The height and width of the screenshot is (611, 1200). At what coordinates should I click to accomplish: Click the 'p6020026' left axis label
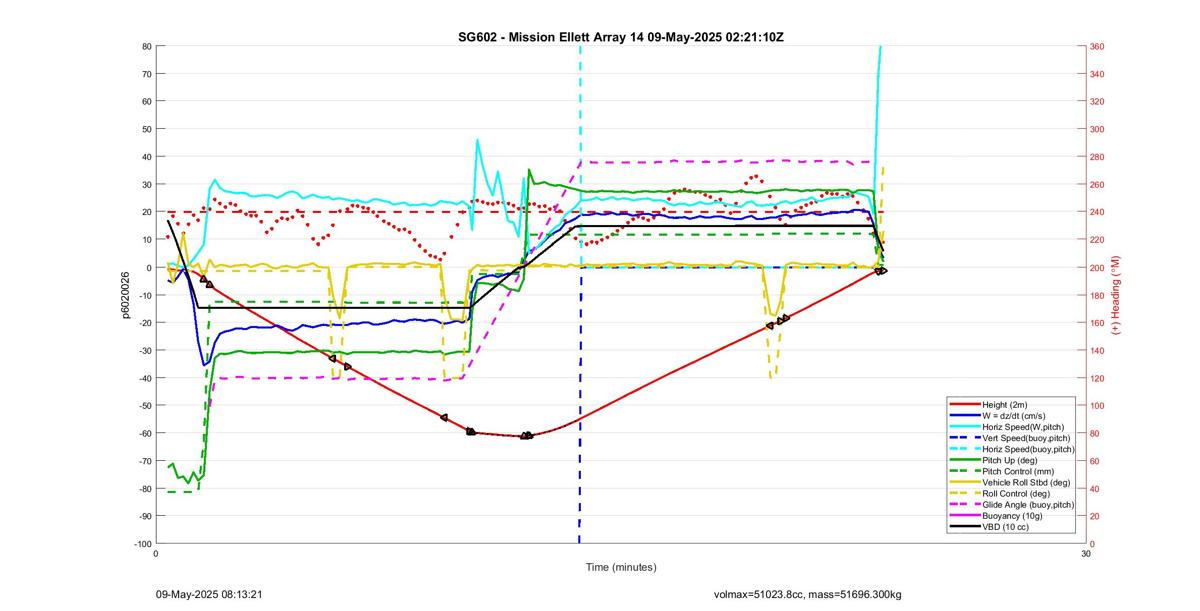pos(127,295)
